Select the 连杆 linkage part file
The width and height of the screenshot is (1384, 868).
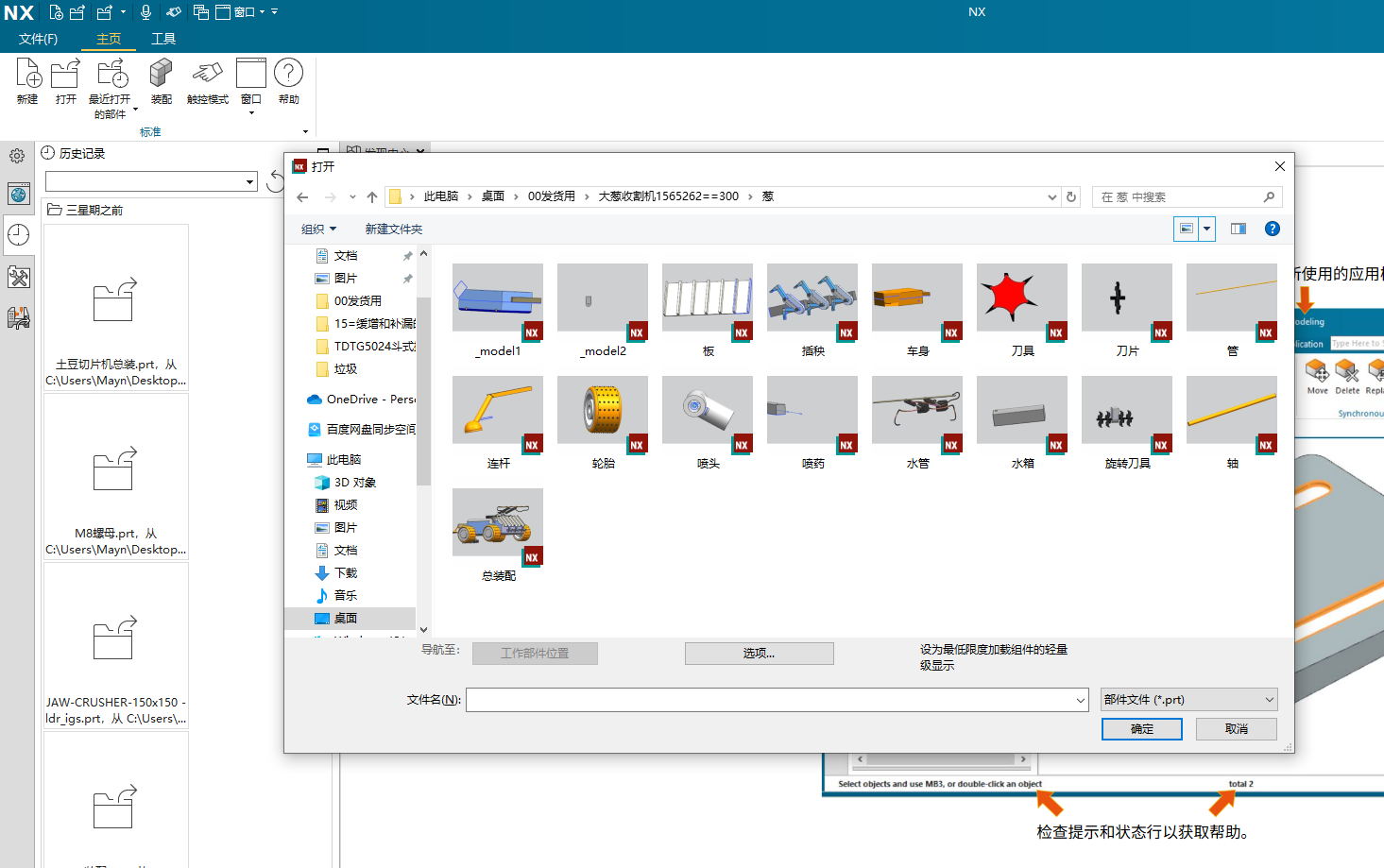[498, 422]
